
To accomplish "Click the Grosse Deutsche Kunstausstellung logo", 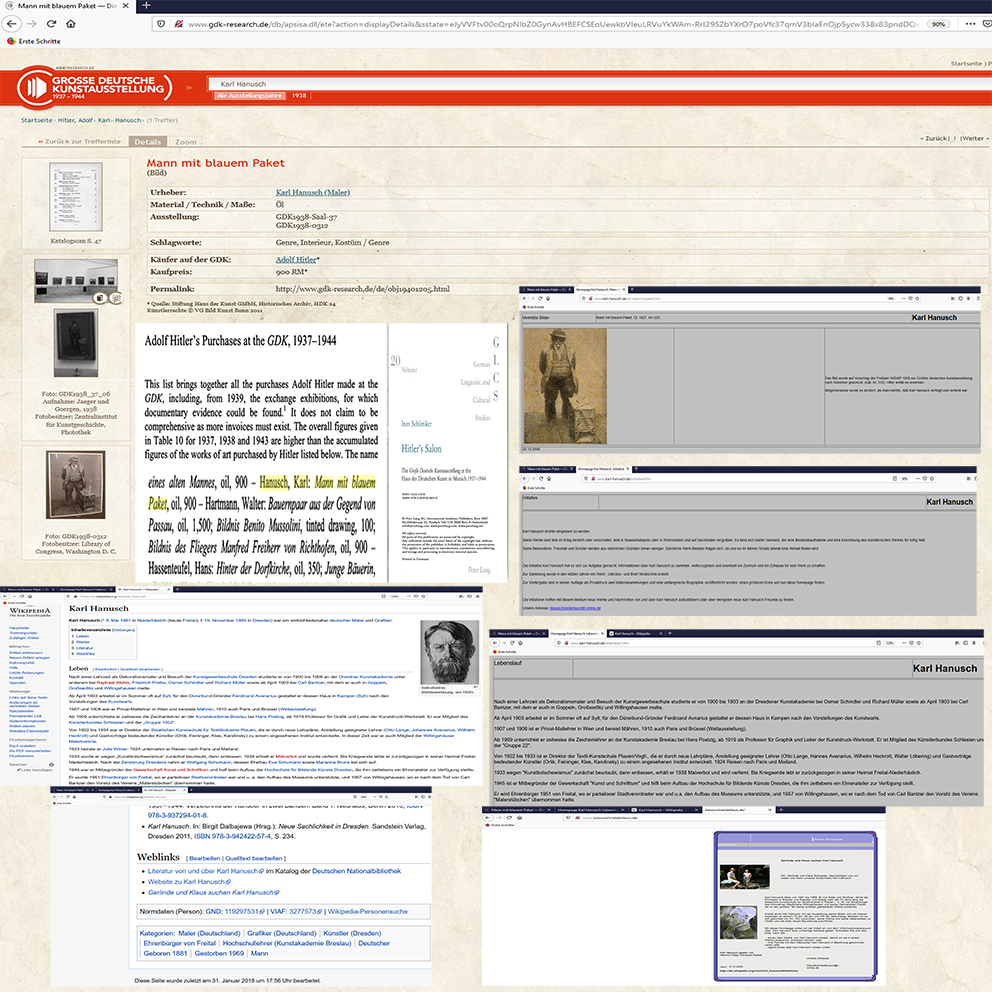I will click(x=92, y=87).
